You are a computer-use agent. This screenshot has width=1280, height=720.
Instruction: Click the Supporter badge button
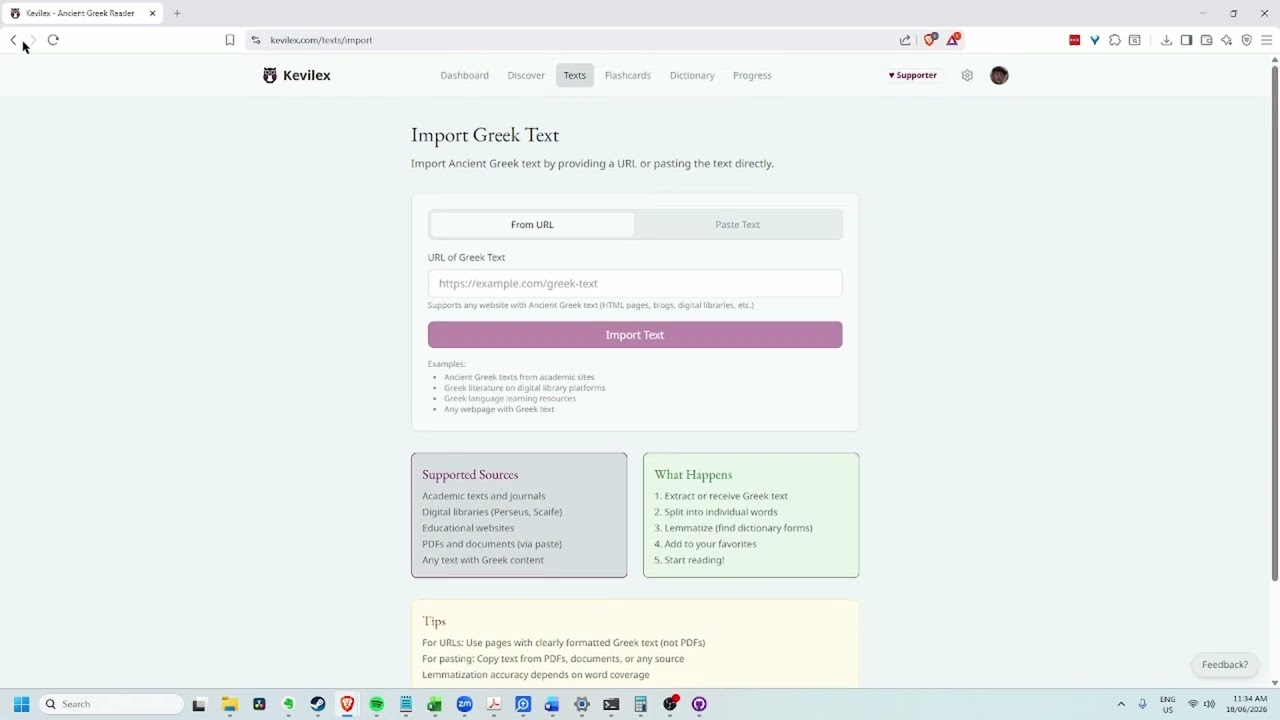coord(913,75)
